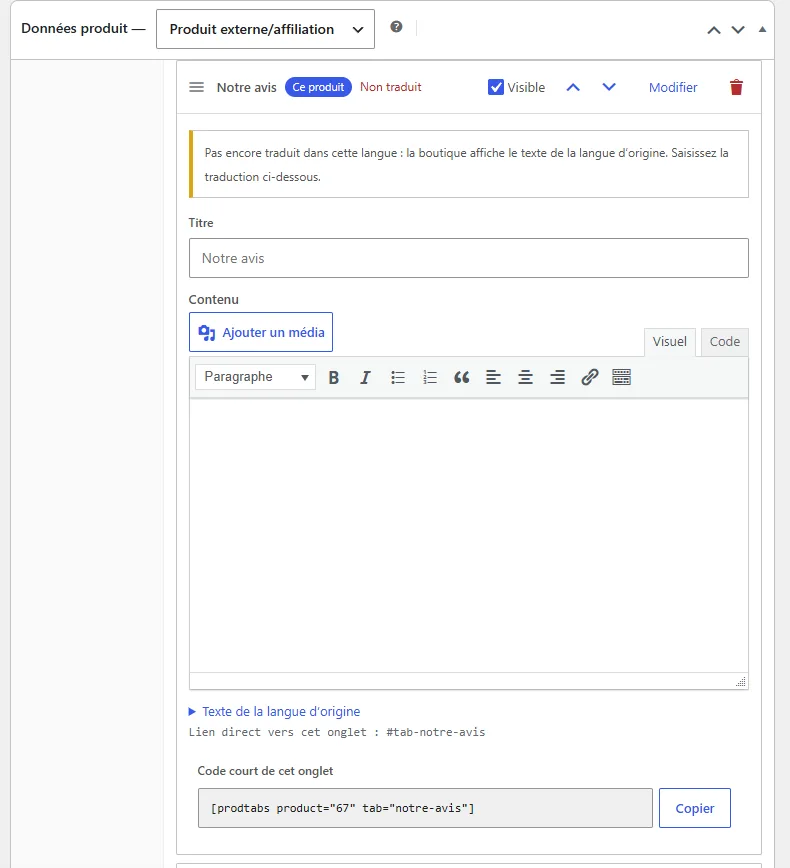Move the Données produit panel up
Screen dimensions: 790x868
(x=714, y=30)
